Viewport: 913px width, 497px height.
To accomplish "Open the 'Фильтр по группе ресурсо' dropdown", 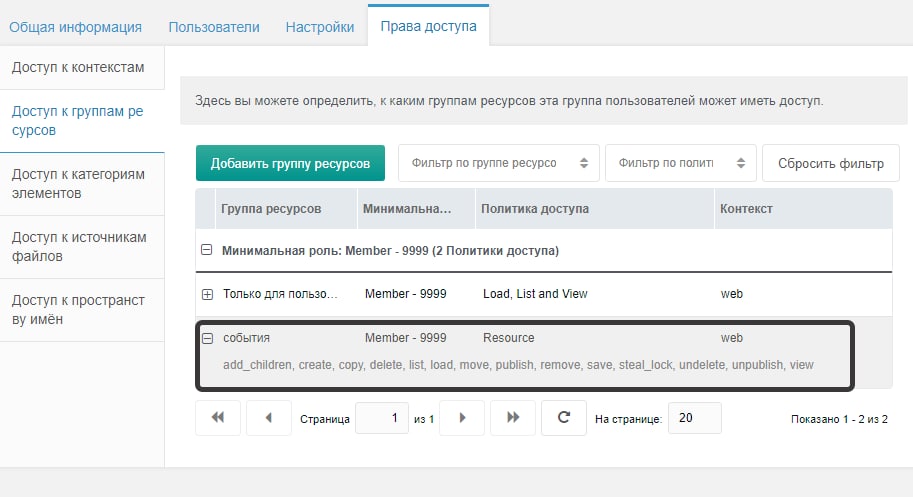I will pos(498,163).
